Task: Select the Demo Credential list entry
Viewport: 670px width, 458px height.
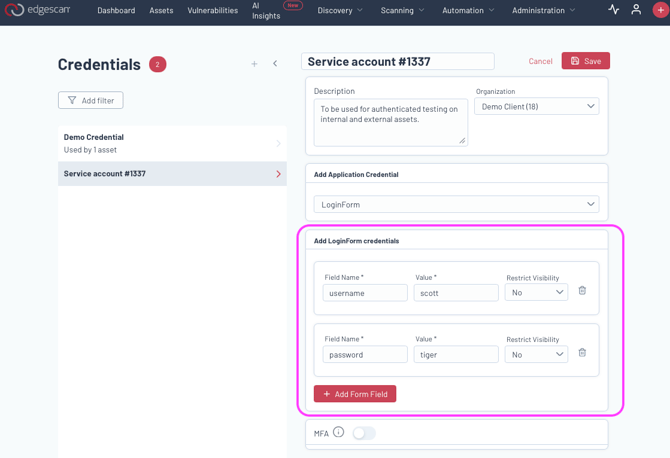Action: (x=172, y=143)
